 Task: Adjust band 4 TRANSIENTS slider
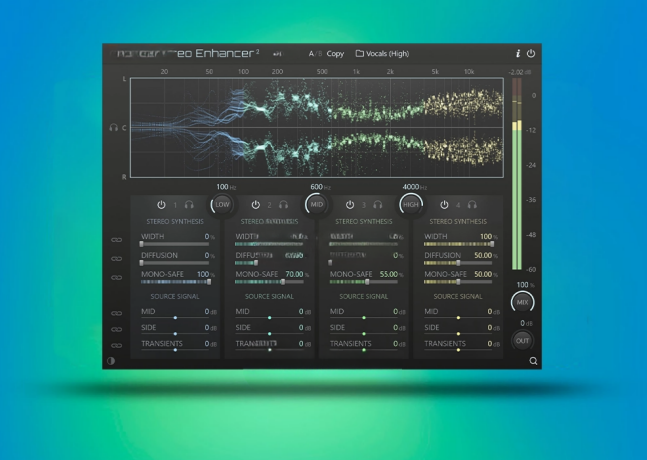point(458,350)
